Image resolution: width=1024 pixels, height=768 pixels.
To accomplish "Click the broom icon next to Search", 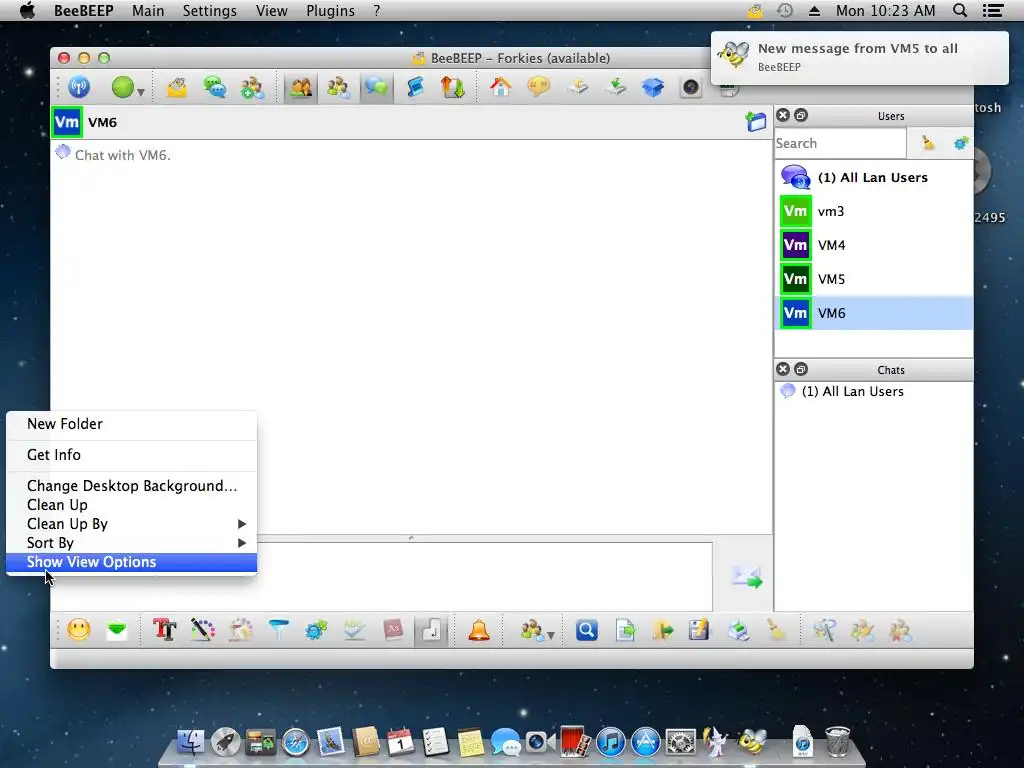I will 927,143.
